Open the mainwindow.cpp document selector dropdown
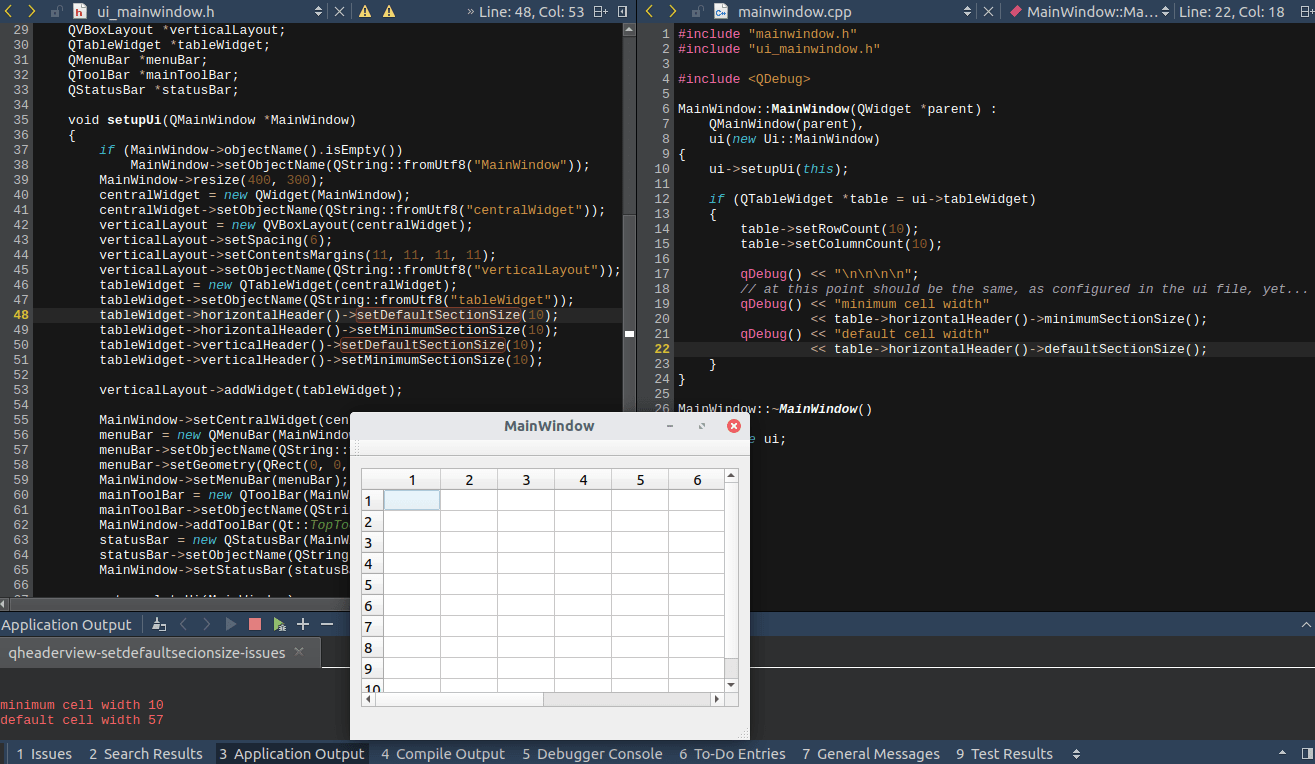This screenshot has height=764, width=1315. pos(968,11)
